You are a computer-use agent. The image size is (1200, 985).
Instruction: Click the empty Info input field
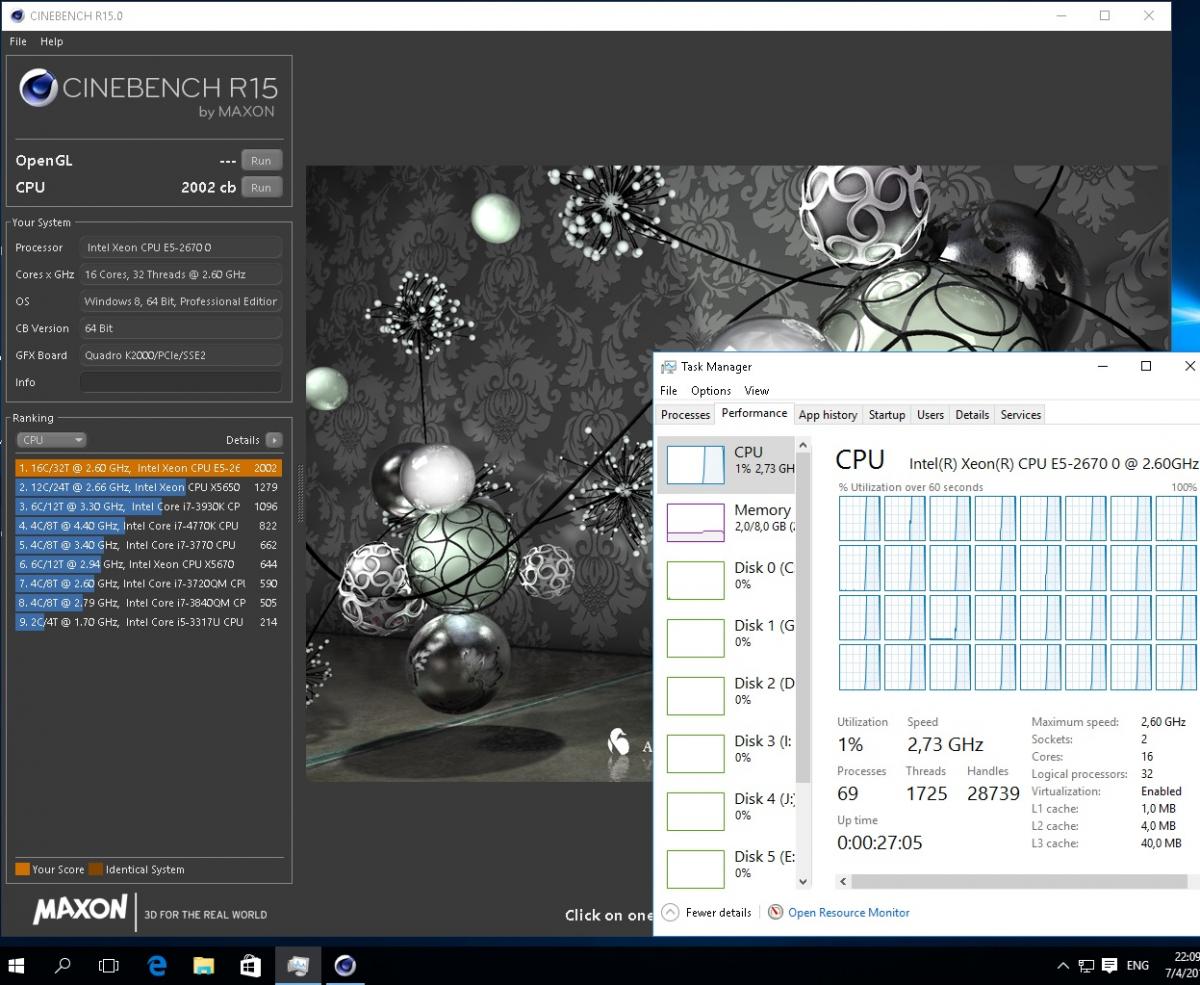pyautogui.click(x=181, y=382)
